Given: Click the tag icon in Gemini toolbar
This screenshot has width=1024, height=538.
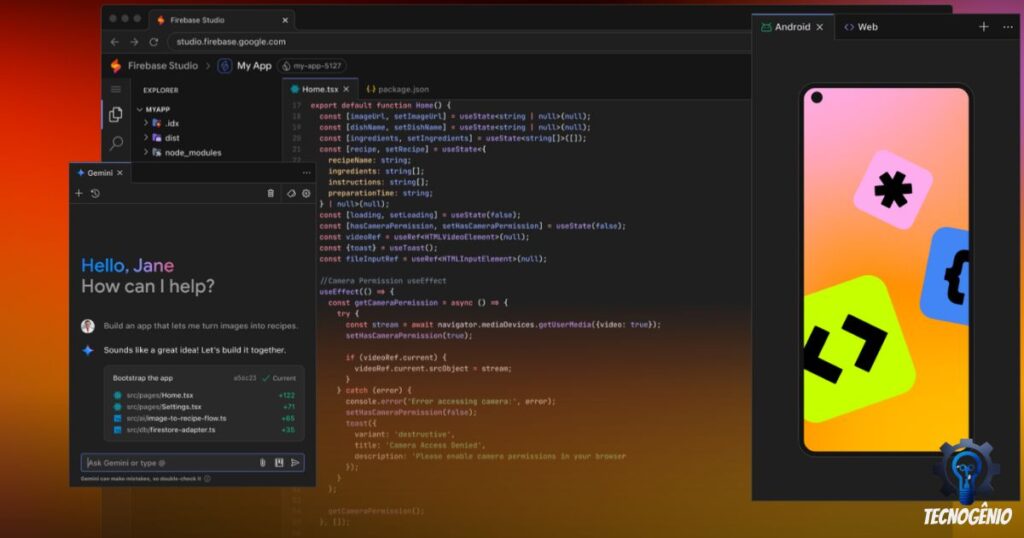Looking at the screenshot, I should (x=291, y=193).
